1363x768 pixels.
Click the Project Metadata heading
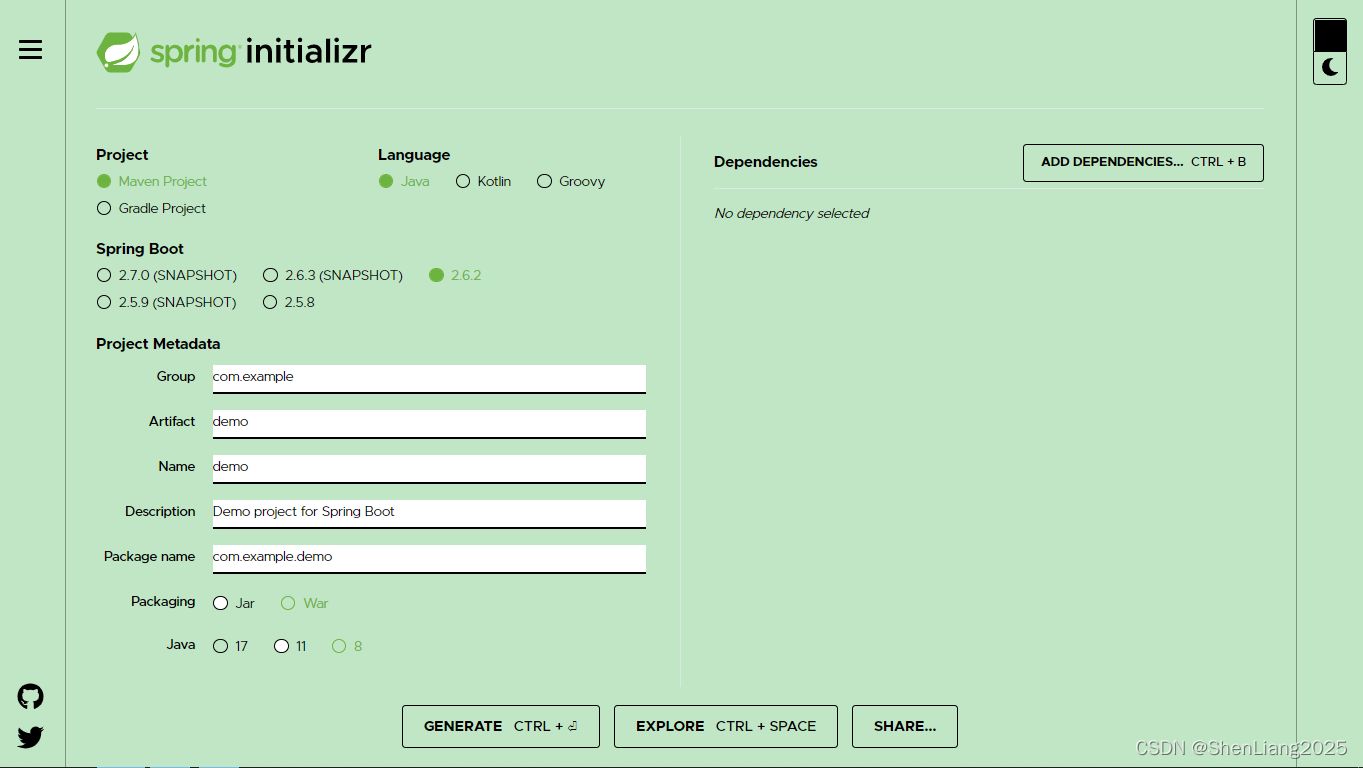click(158, 343)
